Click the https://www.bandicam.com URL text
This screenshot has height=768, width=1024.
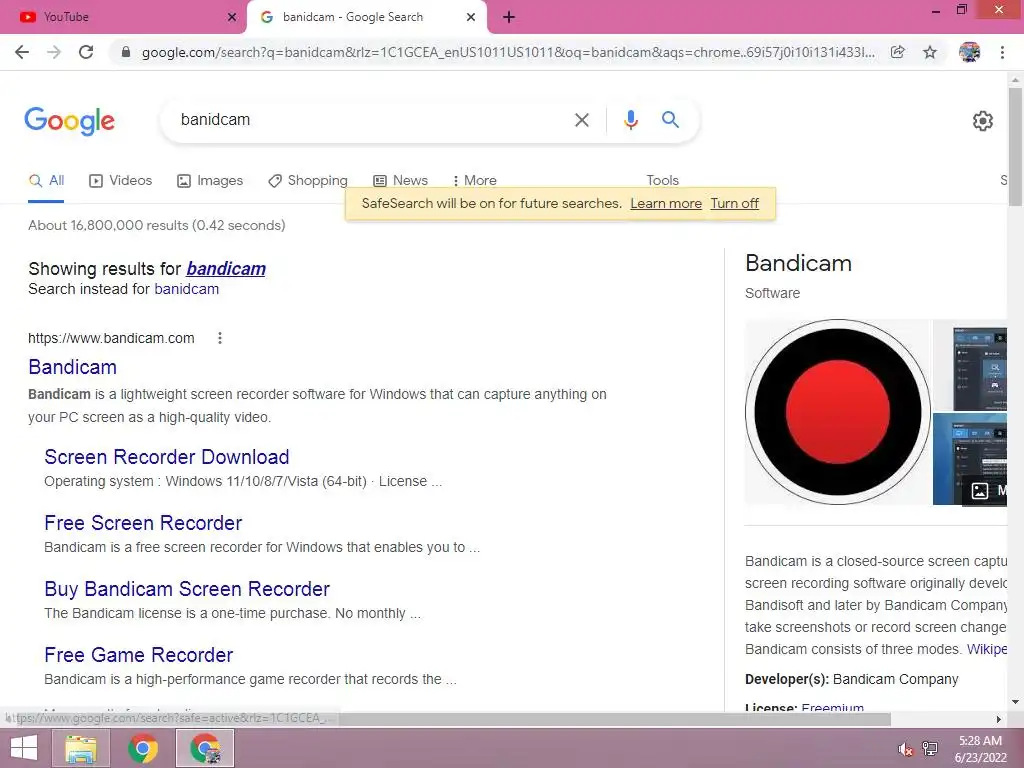tap(111, 338)
